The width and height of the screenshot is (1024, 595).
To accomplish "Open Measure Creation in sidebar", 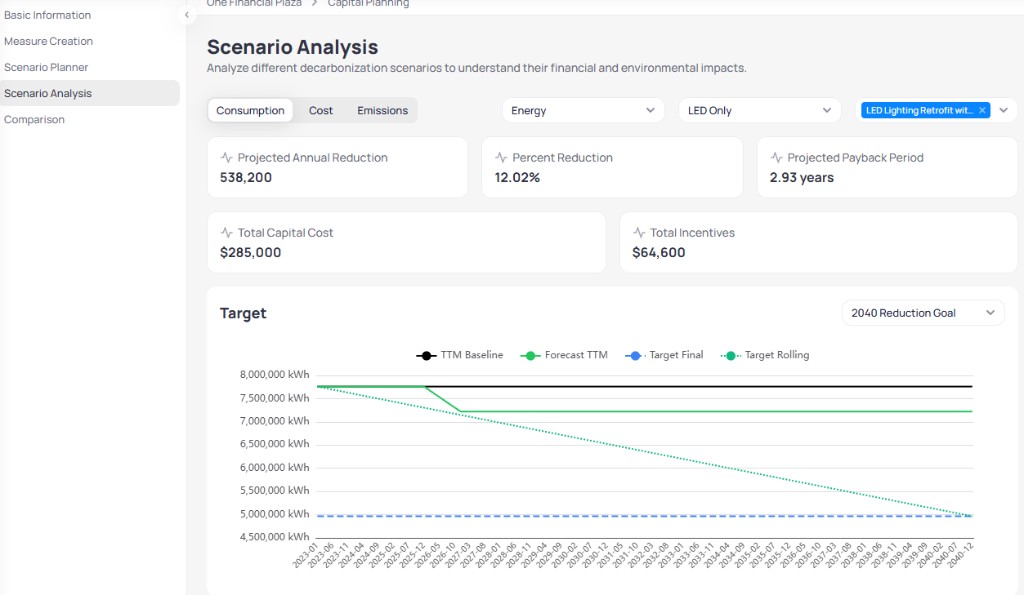I will click(x=48, y=41).
